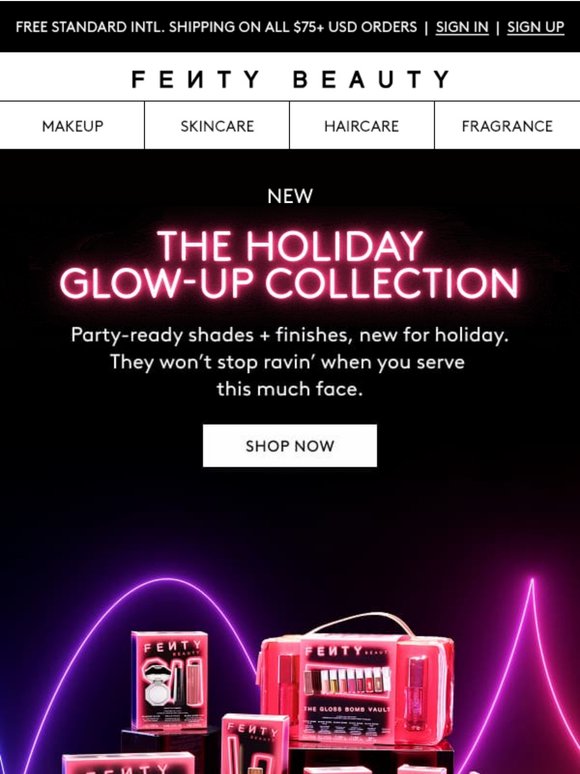The height and width of the screenshot is (774, 580).
Task: Open the SIGN UP link
Action: click(x=535, y=27)
